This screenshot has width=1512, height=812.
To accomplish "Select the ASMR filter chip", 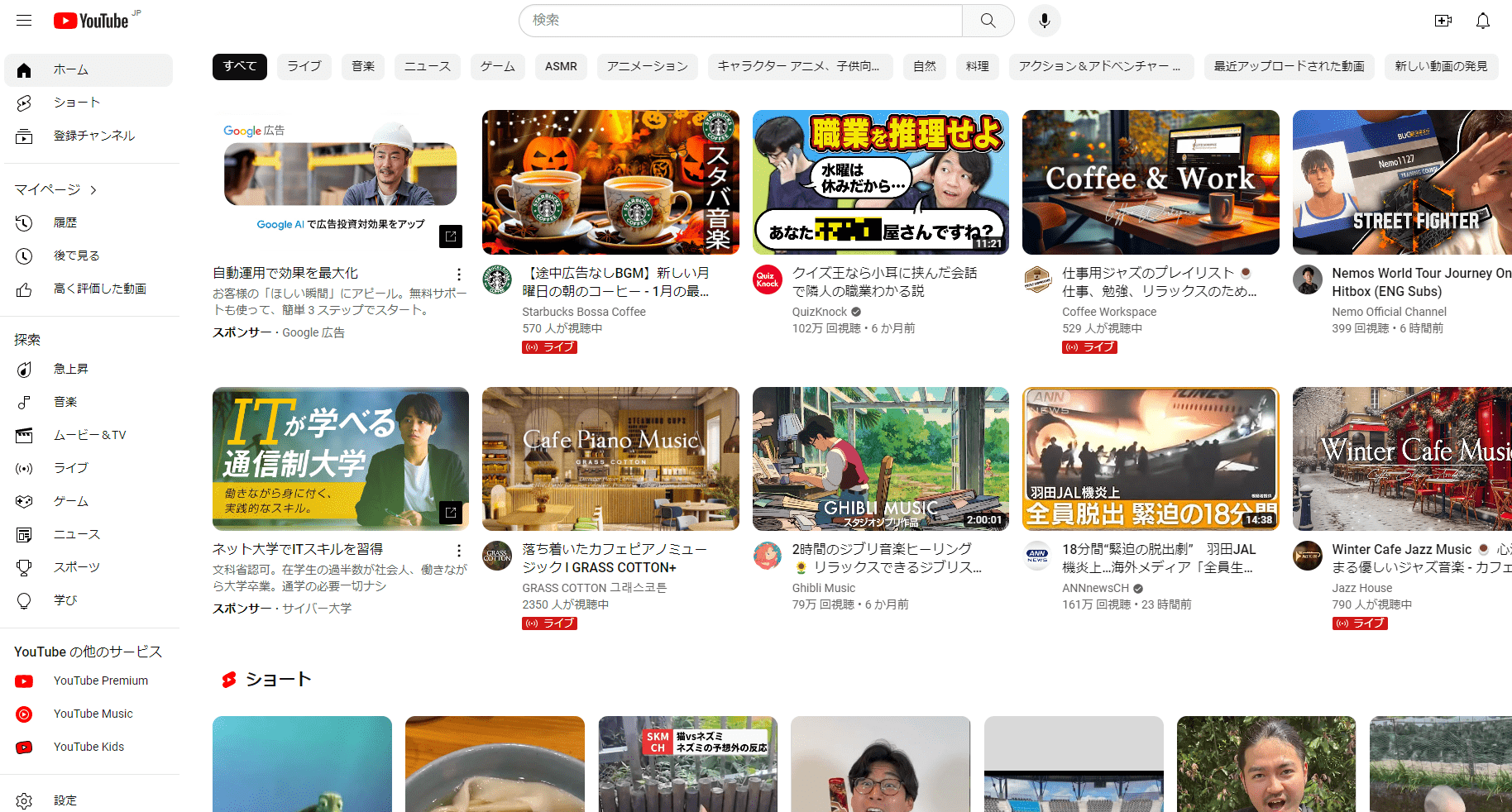I will point(561,66).
